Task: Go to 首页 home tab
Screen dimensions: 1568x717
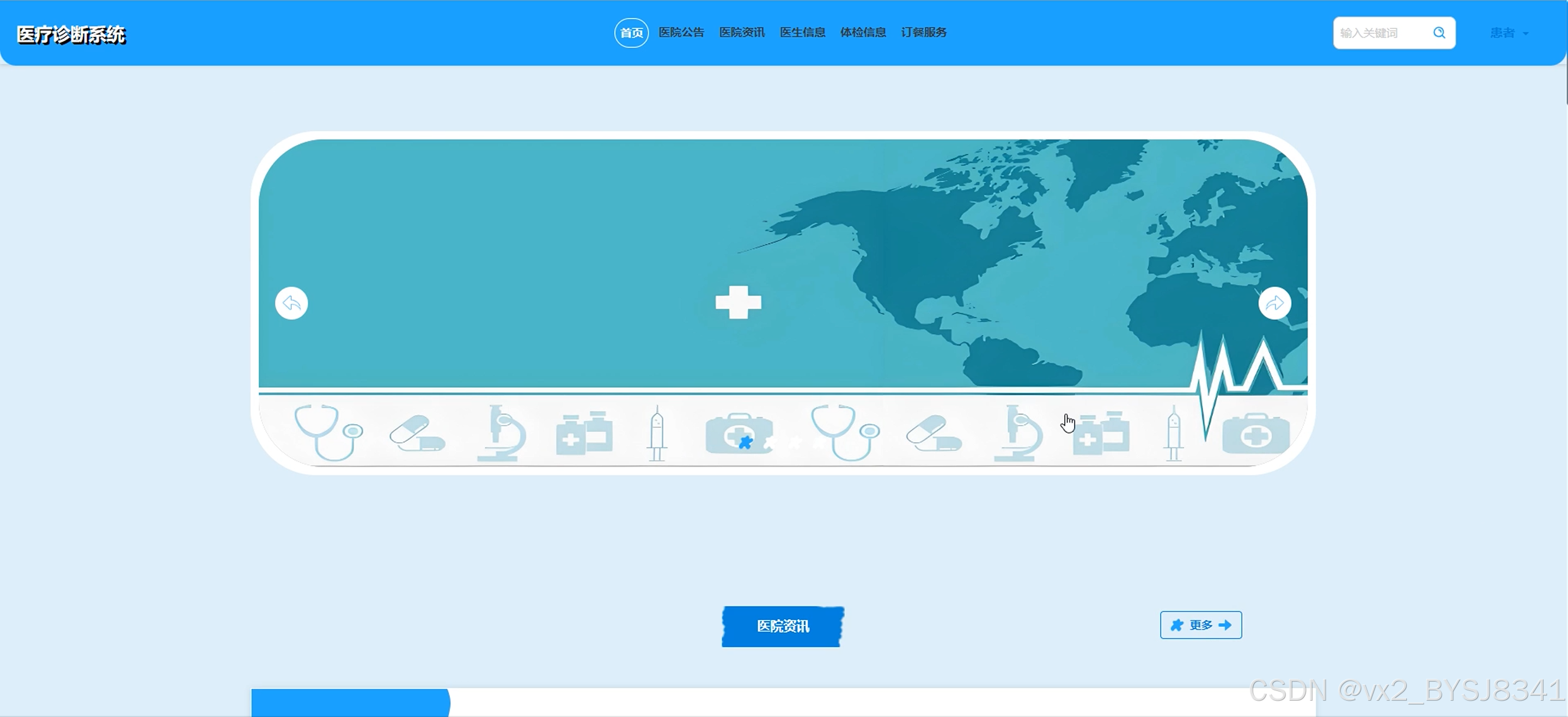Action: (x=631, y=33)
